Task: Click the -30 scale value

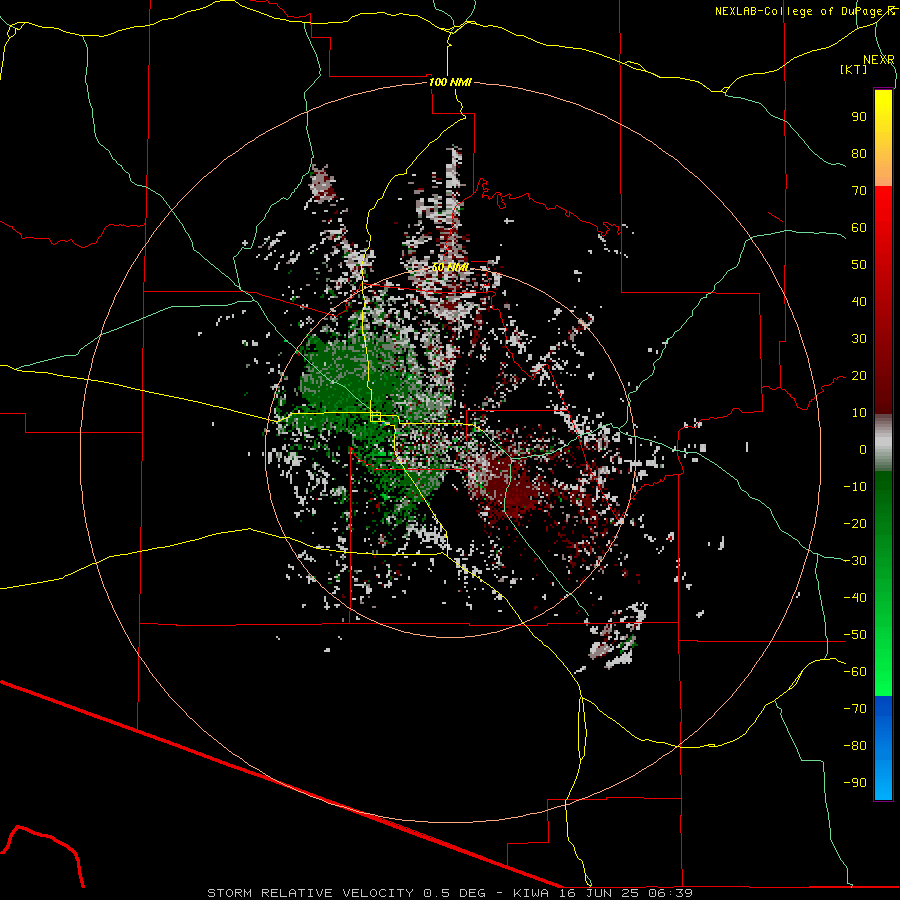Action: (855, 561)
